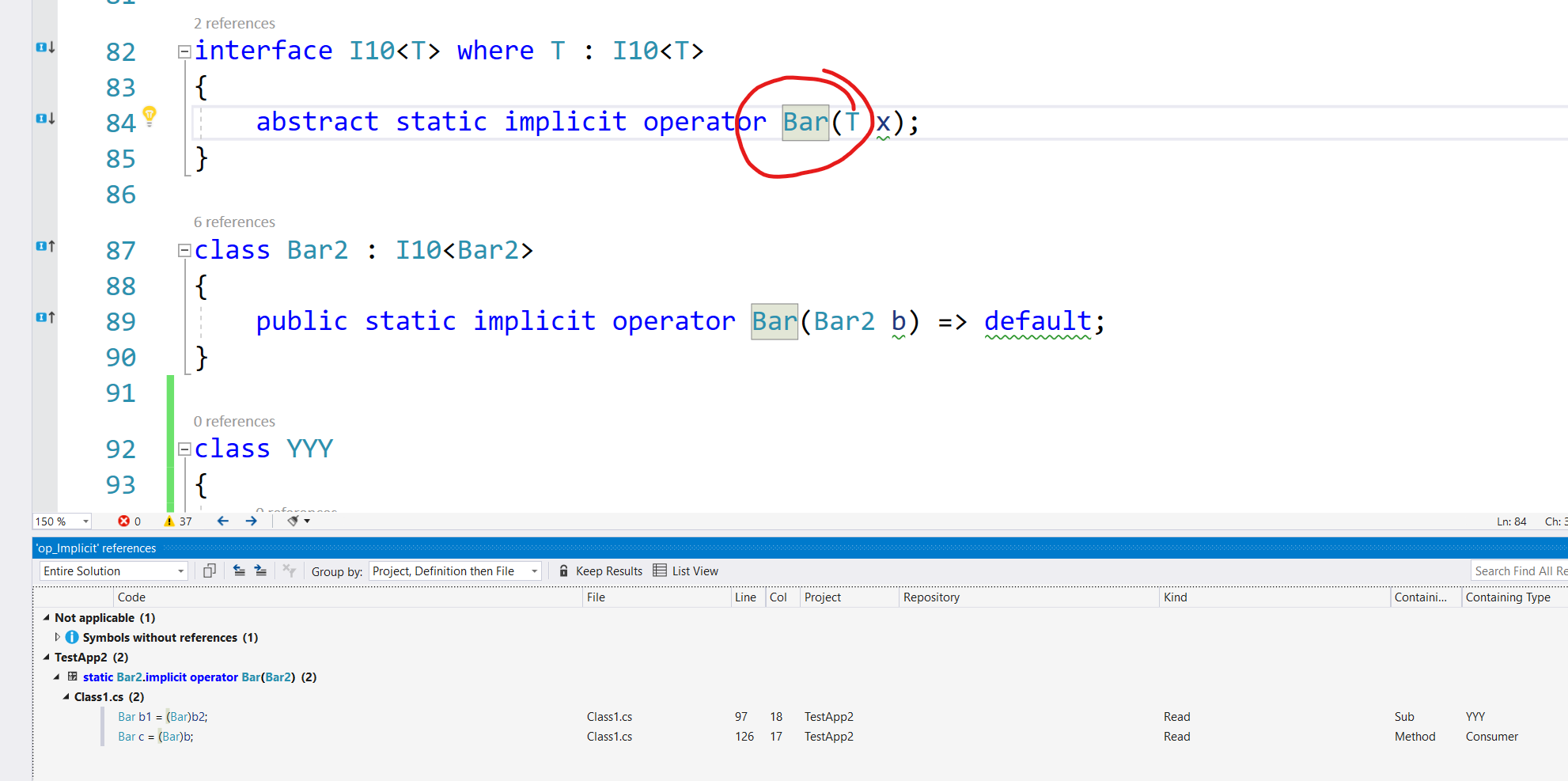Click the navigate forward arrow in the status bar
This screenshot has width=1568, height=781.
[251, 521]
